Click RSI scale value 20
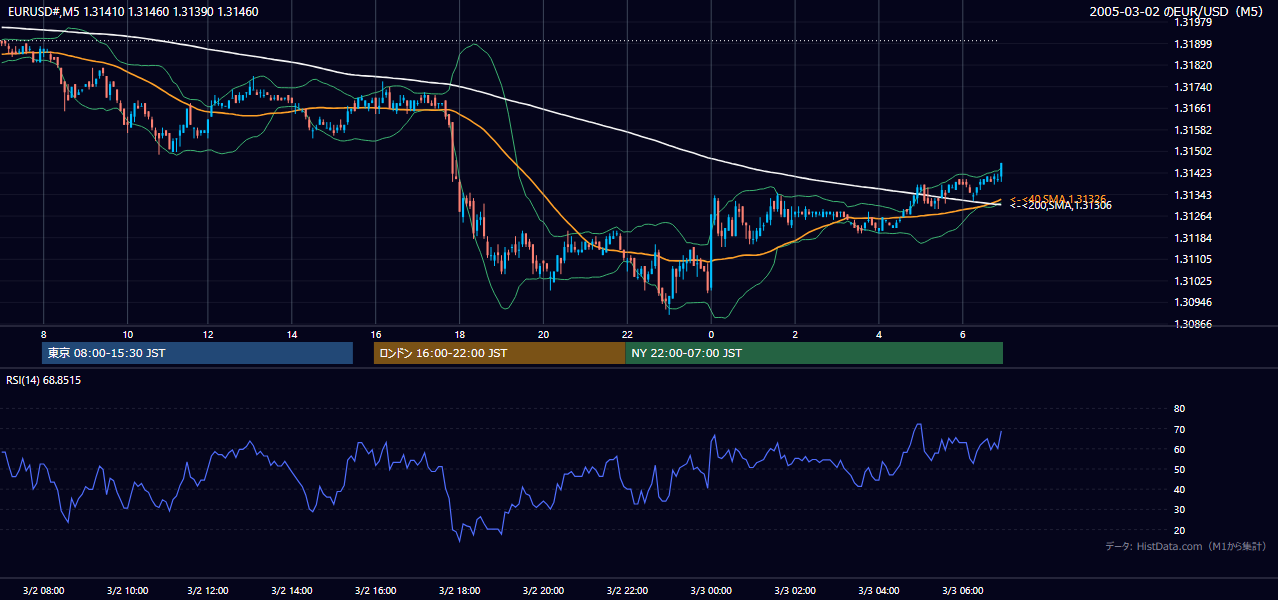This screenshot has height=600, width=1278. tap(1179, 530)
